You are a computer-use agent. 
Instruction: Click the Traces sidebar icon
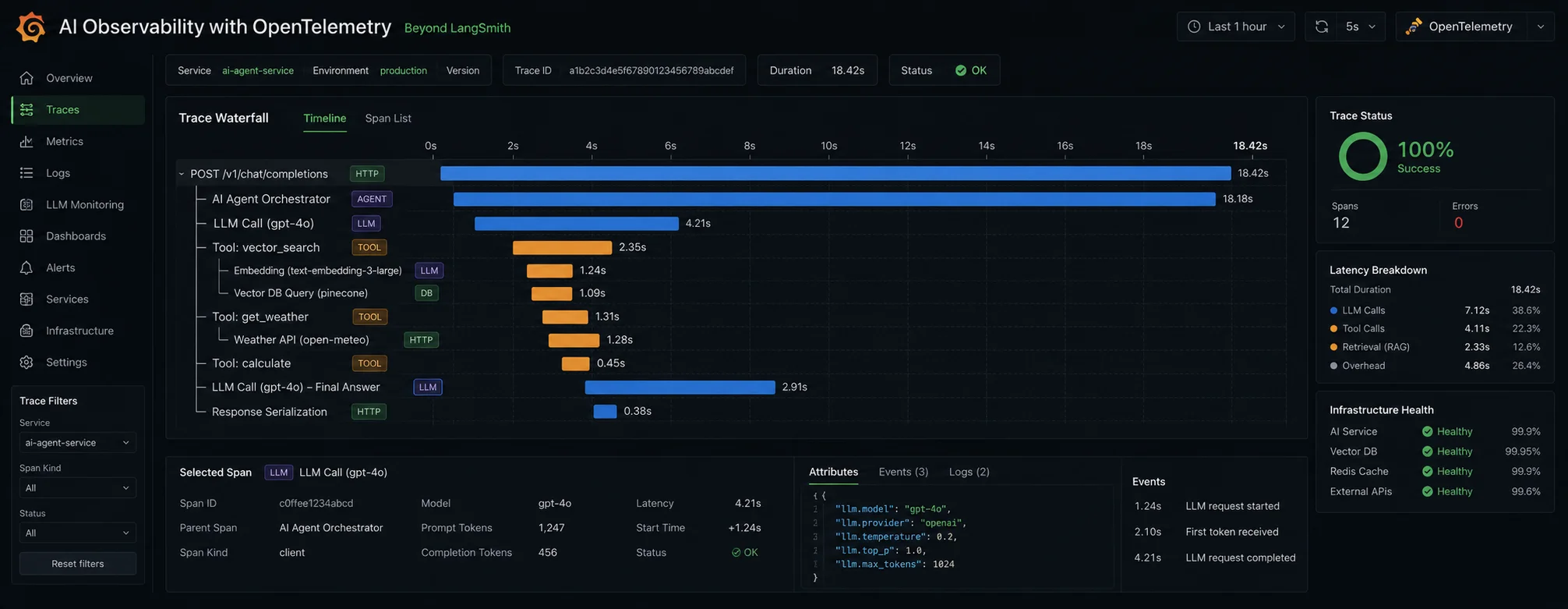[x=26, y=110]
